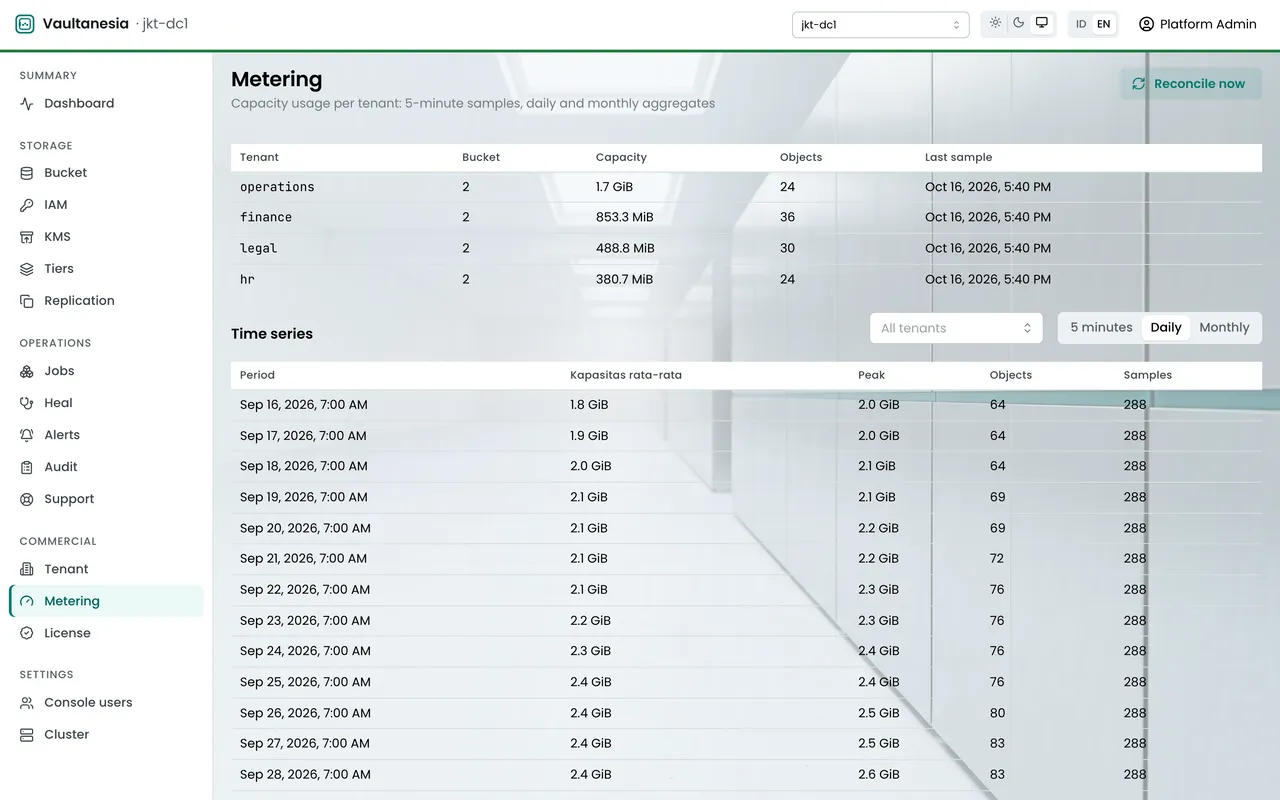Switch to dark theme moon toggle
1280x800 pixels.
(x=1019, y=23)
